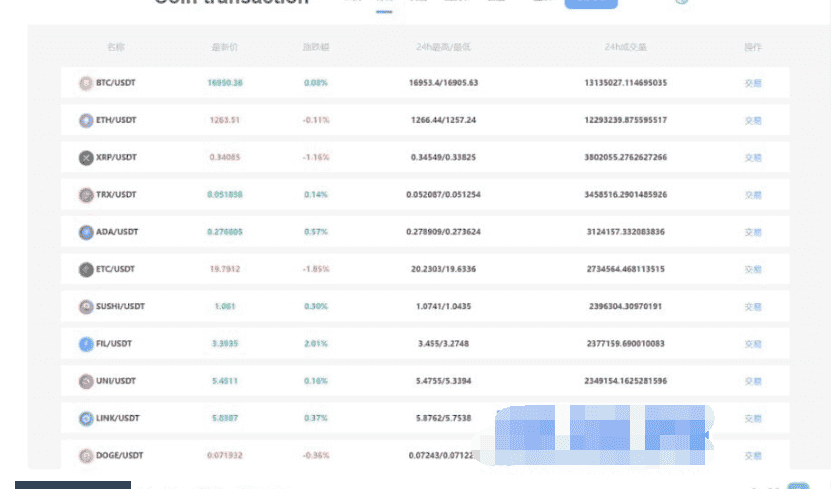Screen dimensions: 840x489
Task: Click the 0.37% change for LINK
Action: coord(316,418)
